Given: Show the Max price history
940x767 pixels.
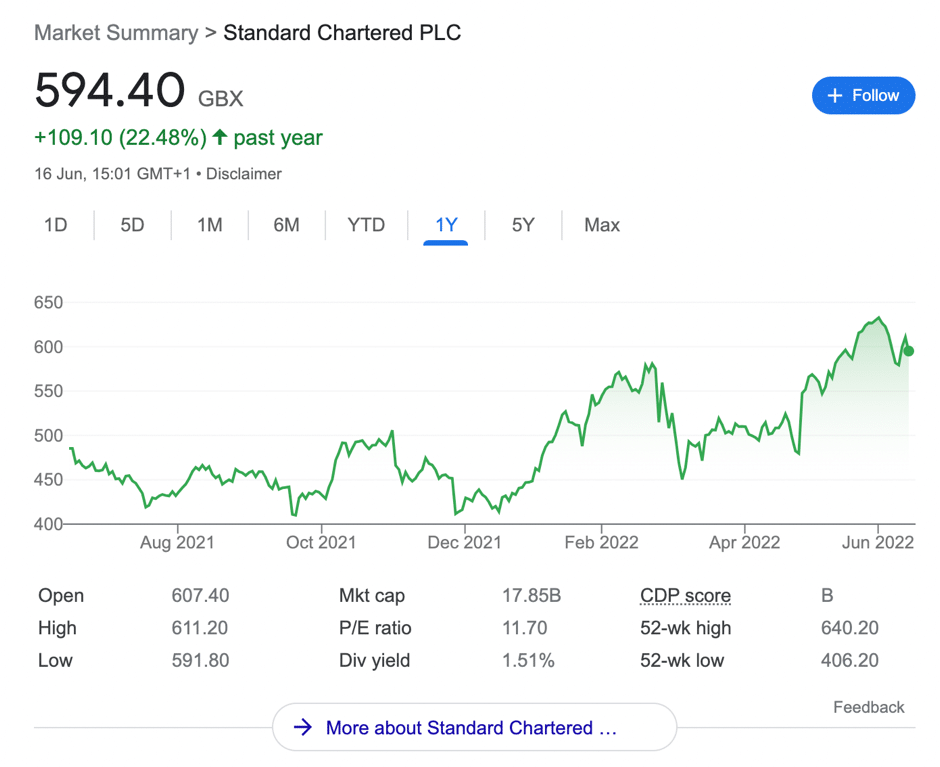Looking at the screenshot, I should pos(602,225).
